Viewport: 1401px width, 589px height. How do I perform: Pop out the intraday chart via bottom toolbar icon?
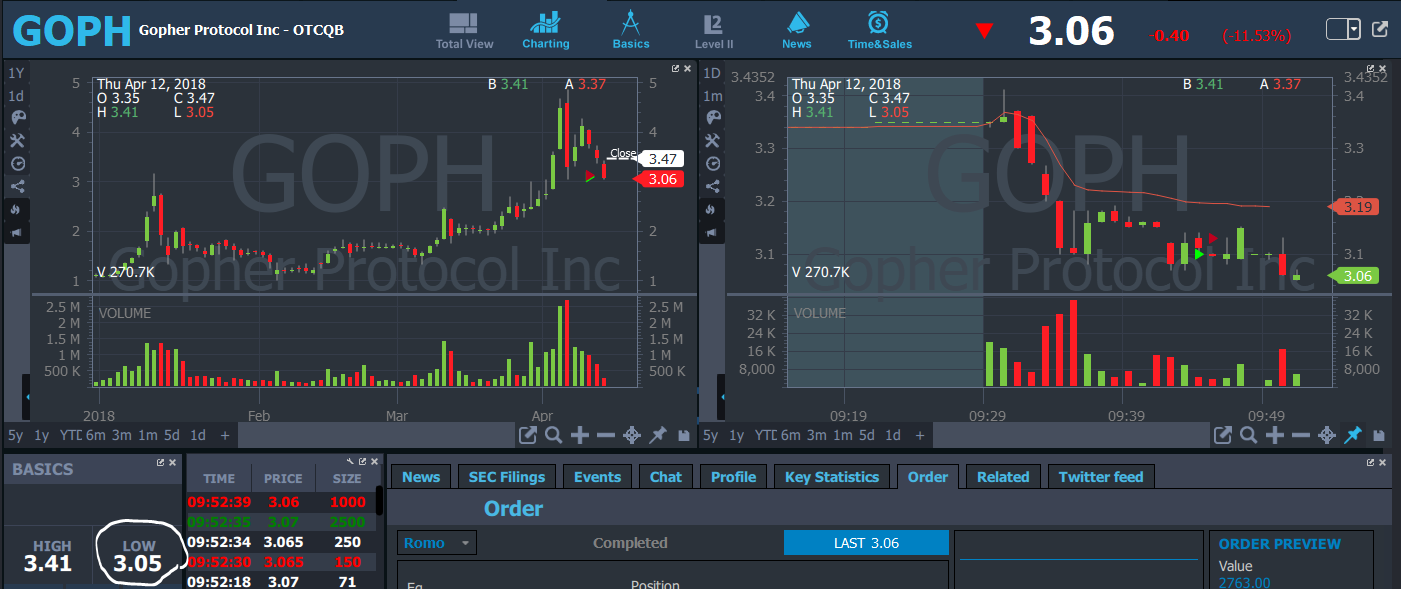pos(1222,435)
